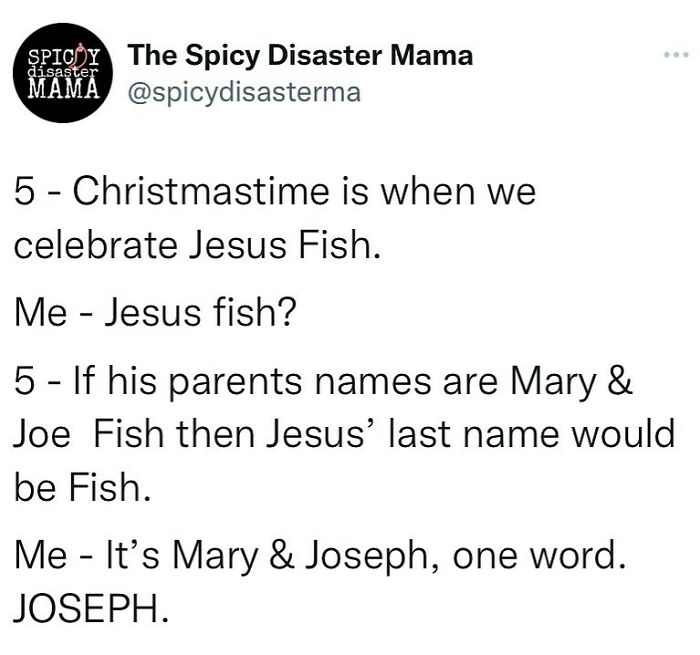Click the line 'Me - Jesus fish?'
700x655 pixels.
click(x=155, y=312)
